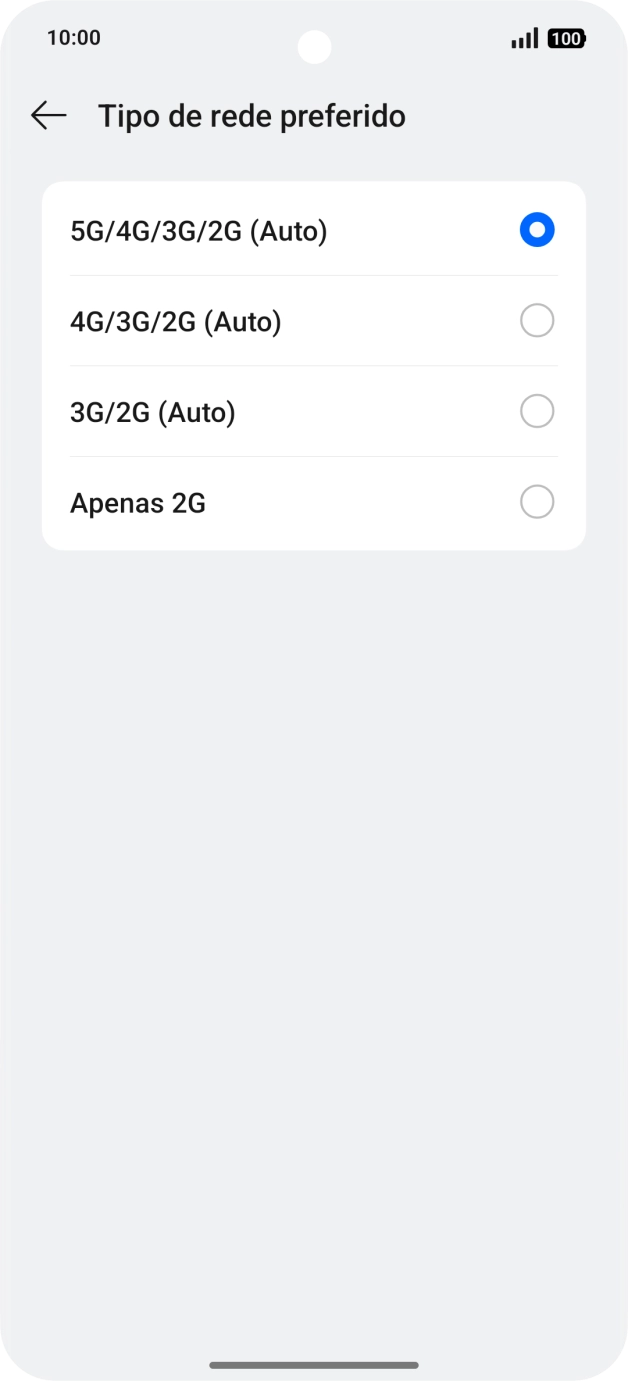Click the 10:00 clock in status bar

point(74,38)
